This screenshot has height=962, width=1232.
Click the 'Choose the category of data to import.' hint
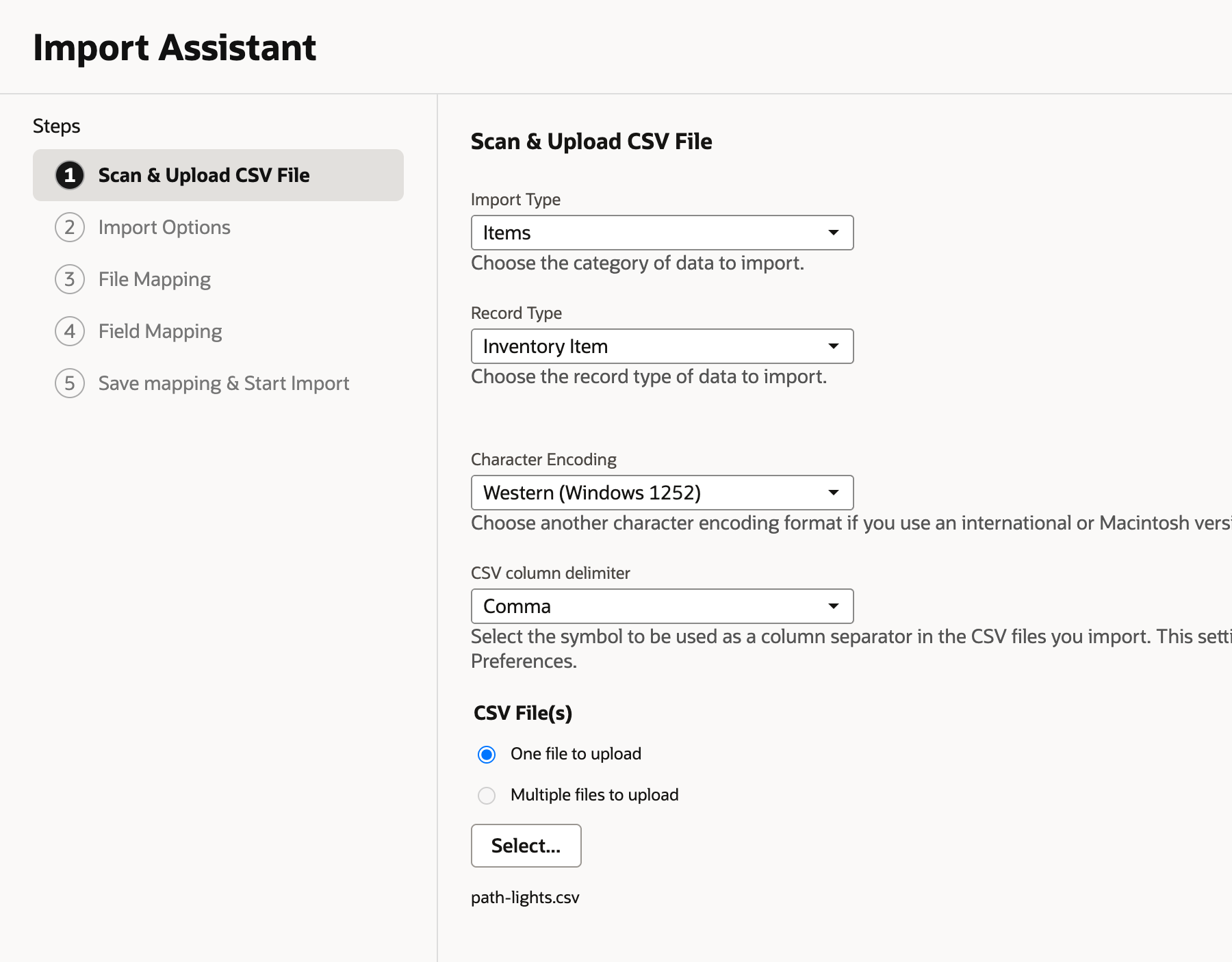coord(637,263)
